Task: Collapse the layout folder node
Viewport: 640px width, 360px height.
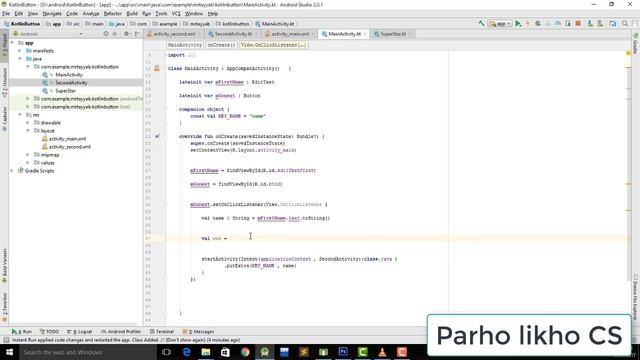Action: (x=28, y=131)
